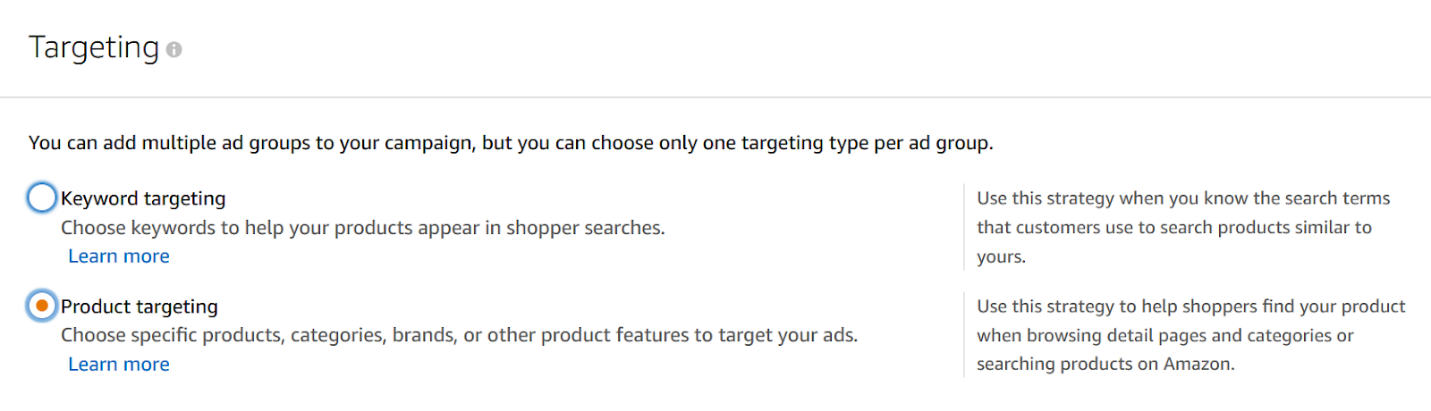Click the Product targeting label text
Viewport: 1431px width, 411px height.
[x=139, y=306]
